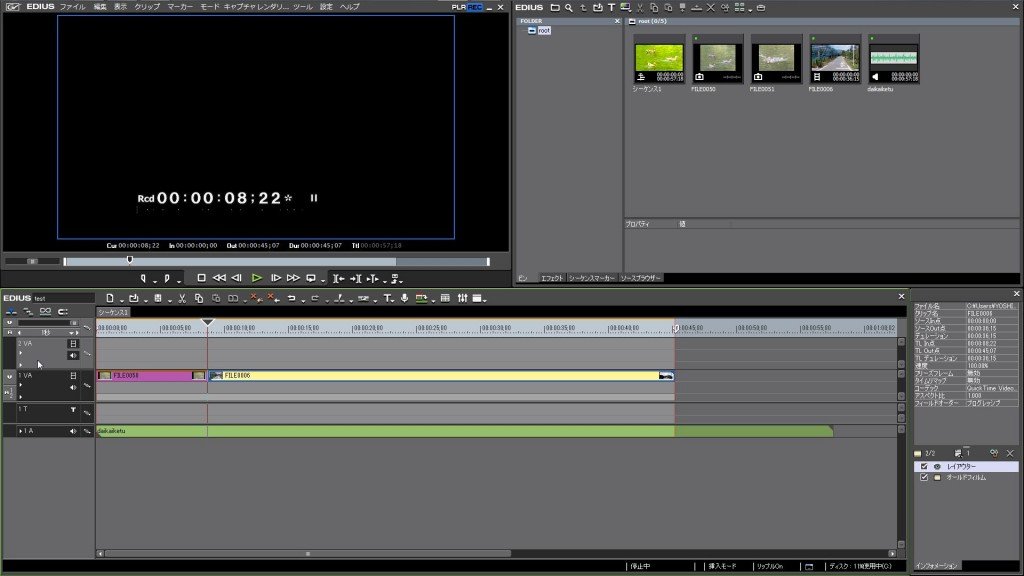
Task: Set the In point marker
Action: [x=143, y=279]
